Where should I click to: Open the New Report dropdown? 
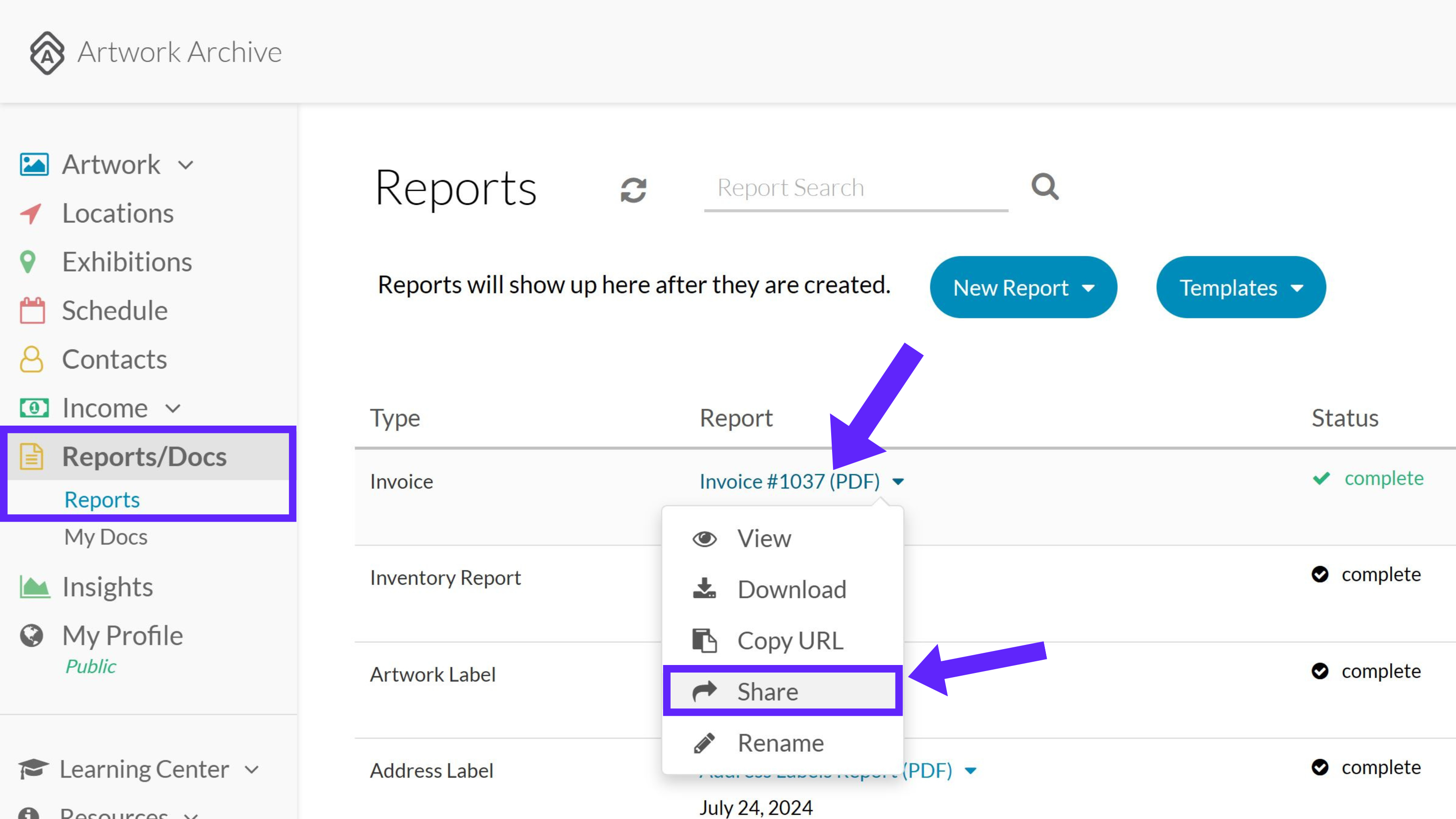click(1023, 287)
